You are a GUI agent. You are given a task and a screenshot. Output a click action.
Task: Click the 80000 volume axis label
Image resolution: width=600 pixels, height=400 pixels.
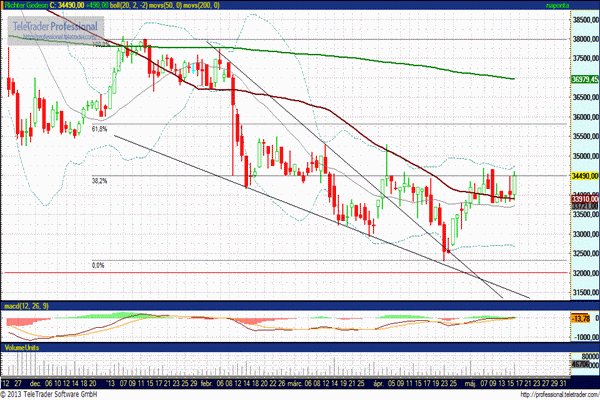pyautogui.click(x=591, y=356)
